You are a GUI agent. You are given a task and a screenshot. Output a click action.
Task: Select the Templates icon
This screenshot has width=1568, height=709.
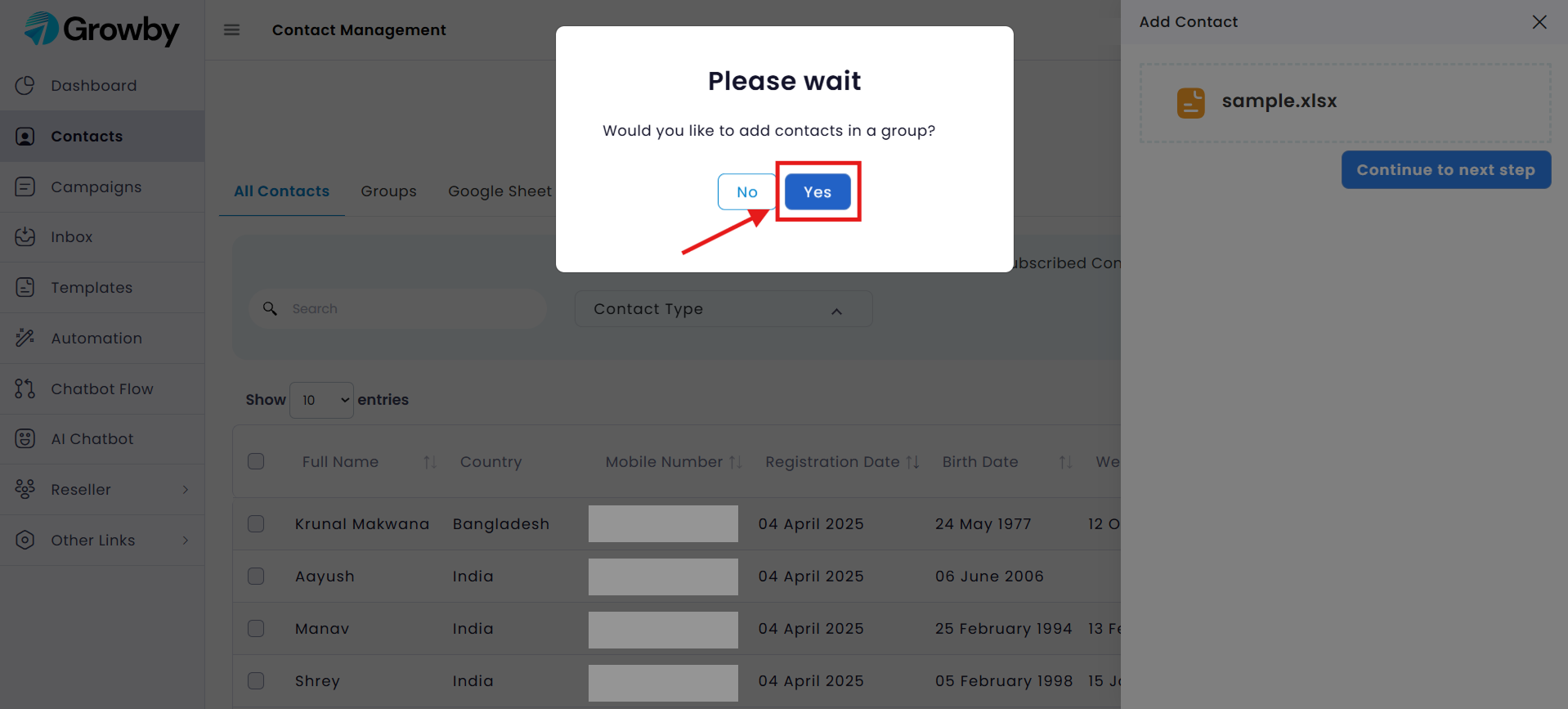pyautogui.click(x=25, y=287)
